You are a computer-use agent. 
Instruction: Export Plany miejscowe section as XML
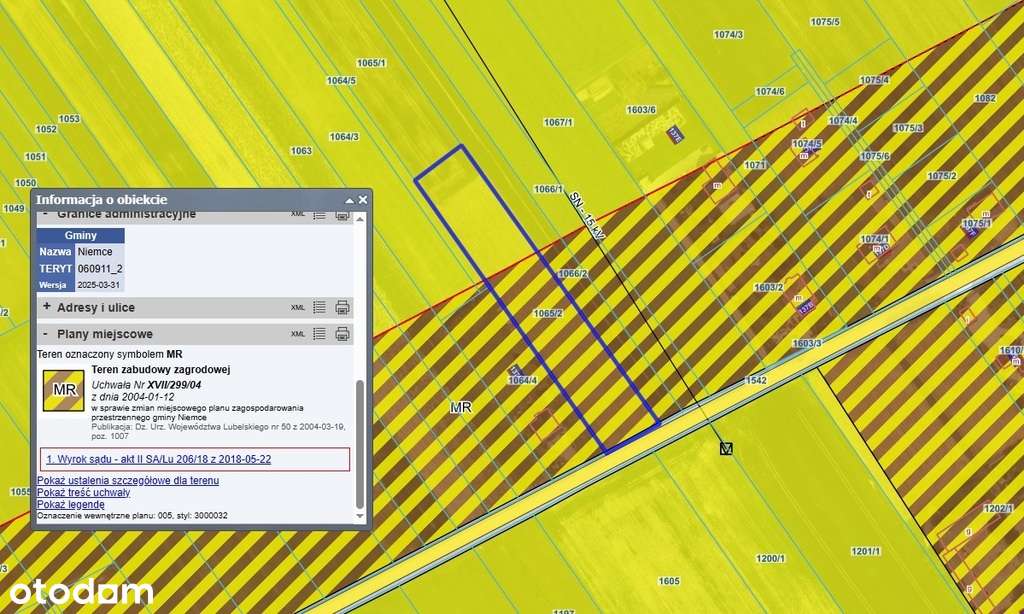298,334
